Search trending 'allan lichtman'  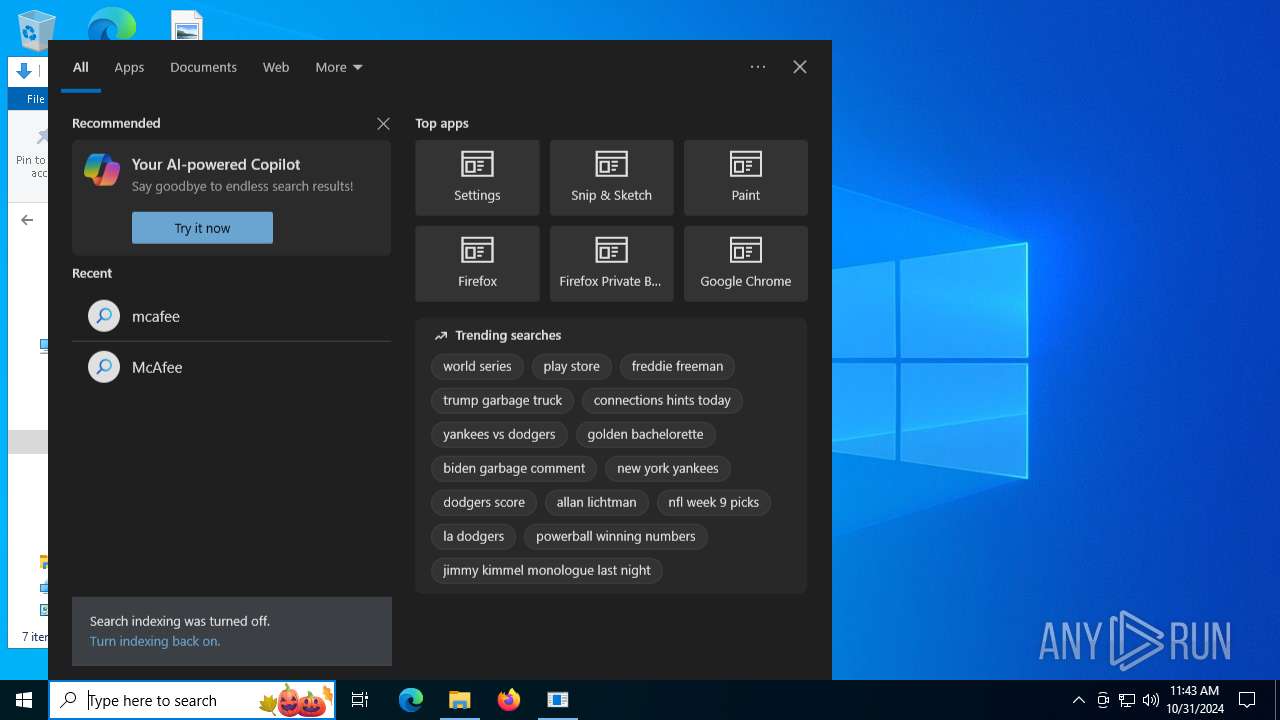coord(596,502)
